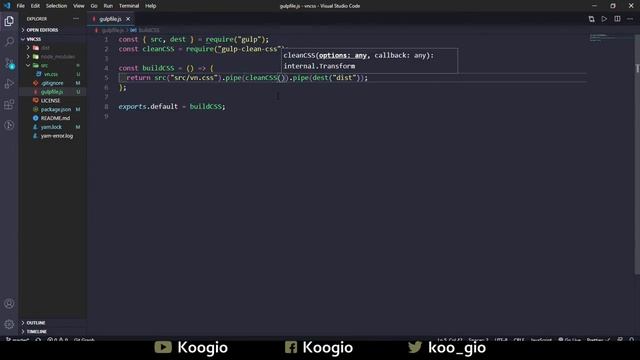The height and width of the screenshot is (360, 640).
Task: Open the View menu
Action: point(79,6)
